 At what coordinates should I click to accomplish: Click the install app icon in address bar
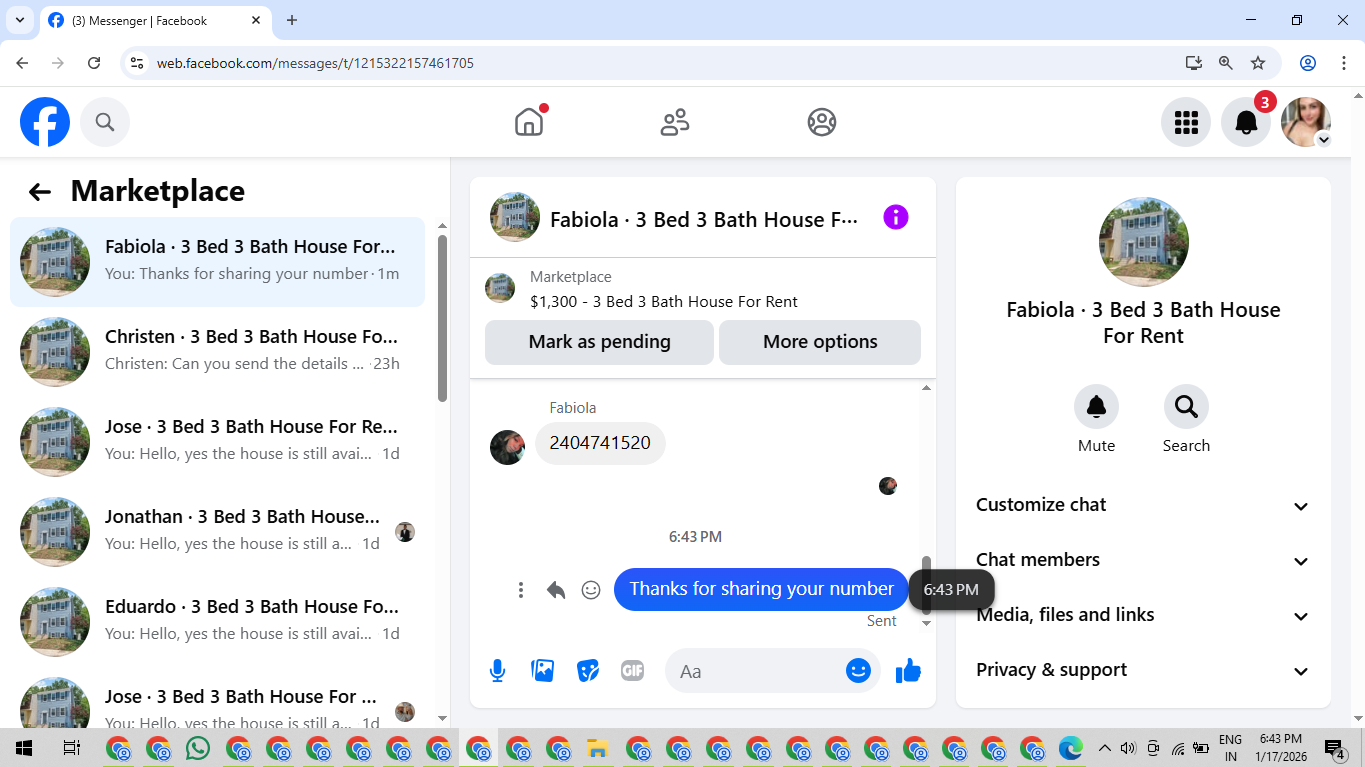coord(1193,63)
